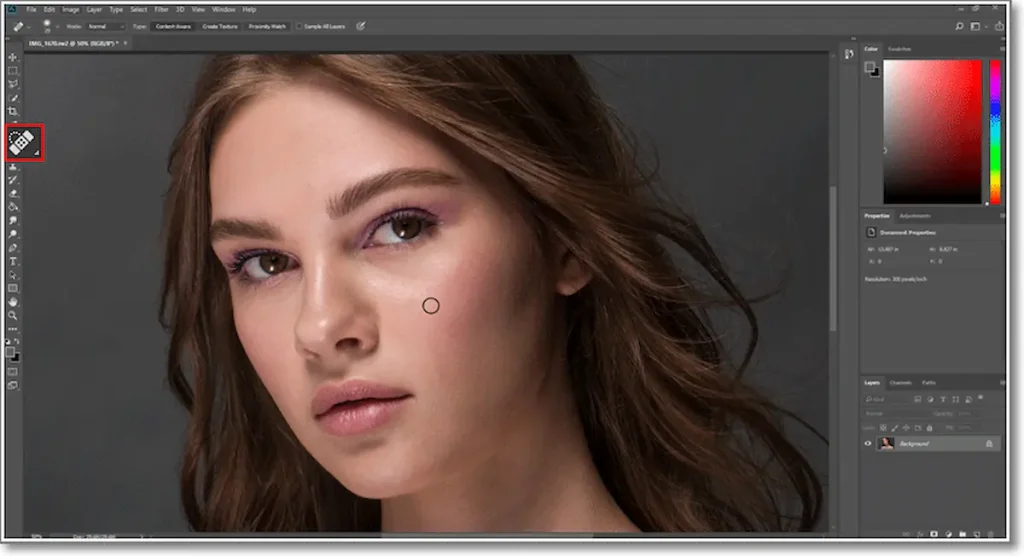This screenshot has width=1024, height=556.
Task: Open the History panel icon beside canvas
Action: tap(848, 54)
